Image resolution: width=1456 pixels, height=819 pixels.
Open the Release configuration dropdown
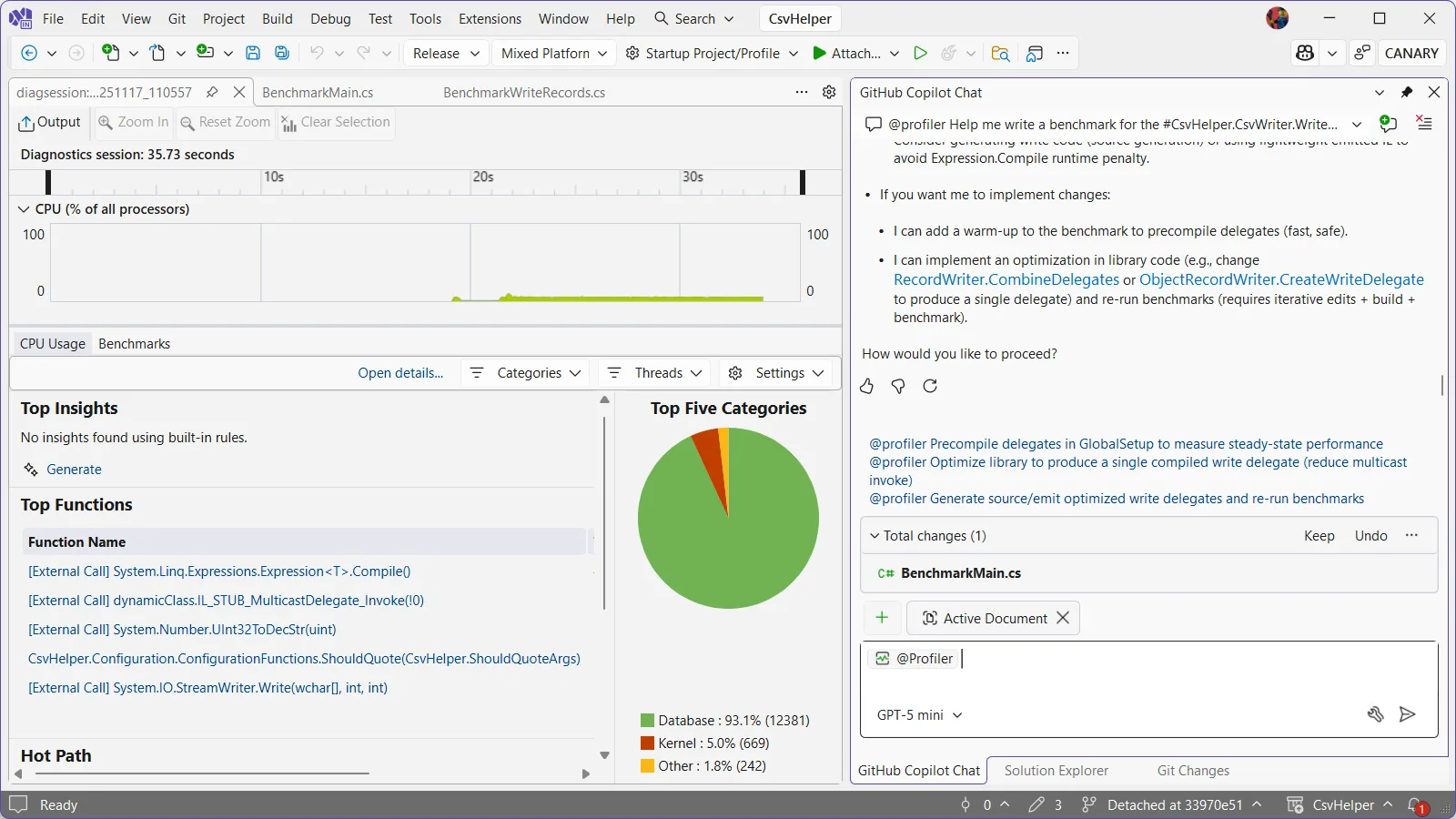[x=446, y=53]
